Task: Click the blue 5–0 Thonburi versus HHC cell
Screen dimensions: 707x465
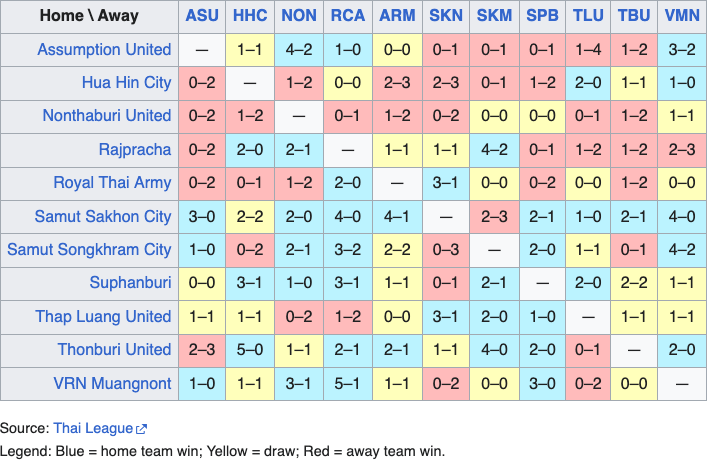Action: coord(250,349)
